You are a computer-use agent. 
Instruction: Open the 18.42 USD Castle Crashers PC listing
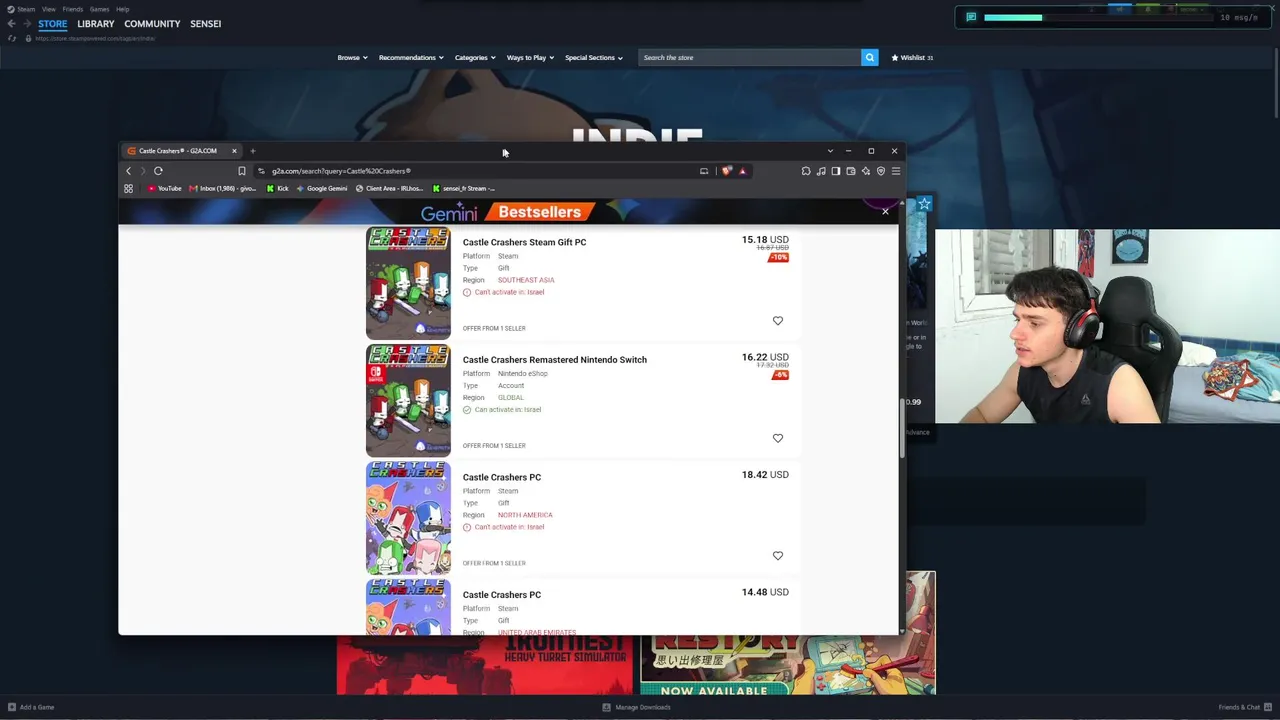tap(501, 477)
